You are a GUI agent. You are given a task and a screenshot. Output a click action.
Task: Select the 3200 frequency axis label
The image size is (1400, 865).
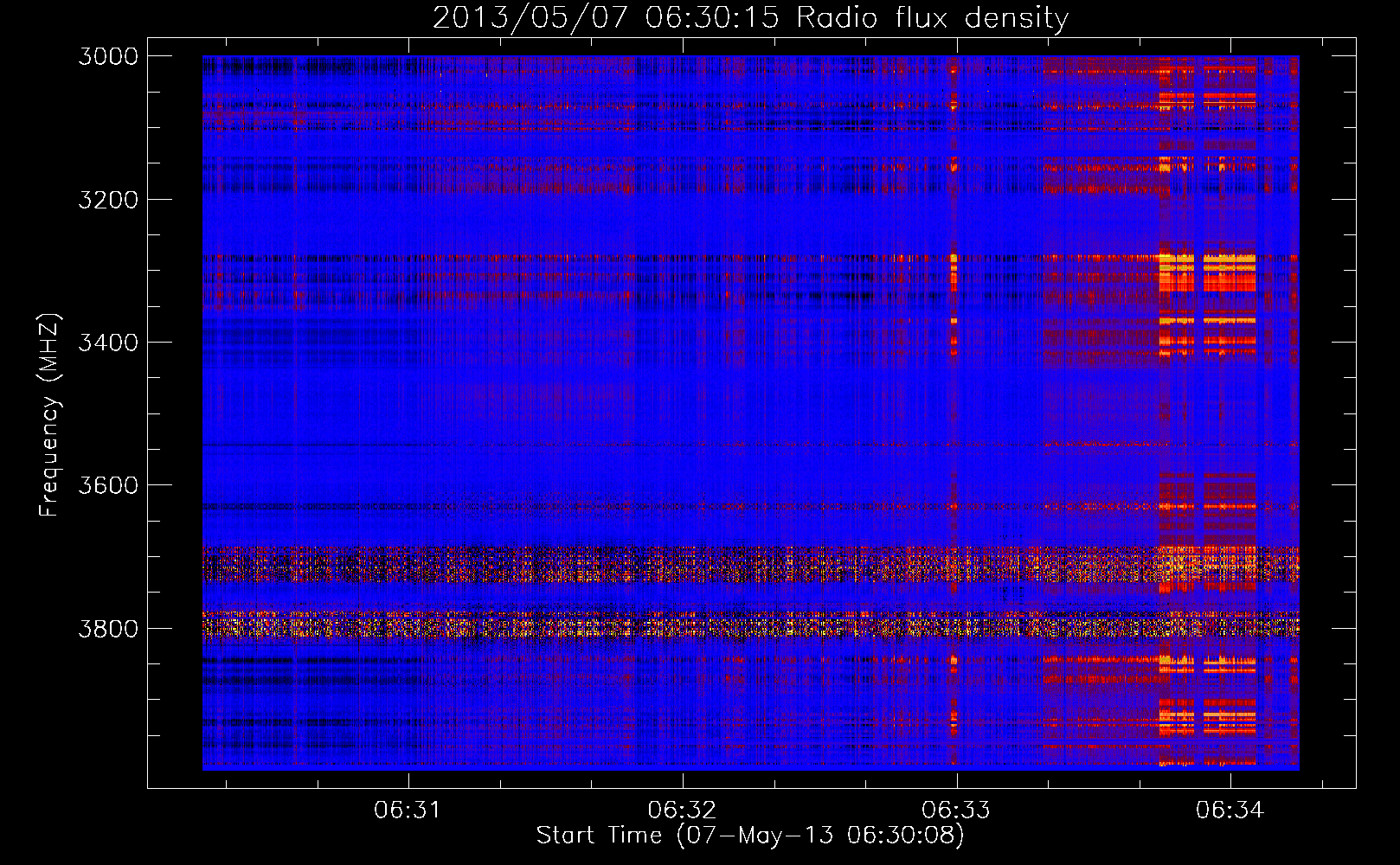[x=108, y=200]
